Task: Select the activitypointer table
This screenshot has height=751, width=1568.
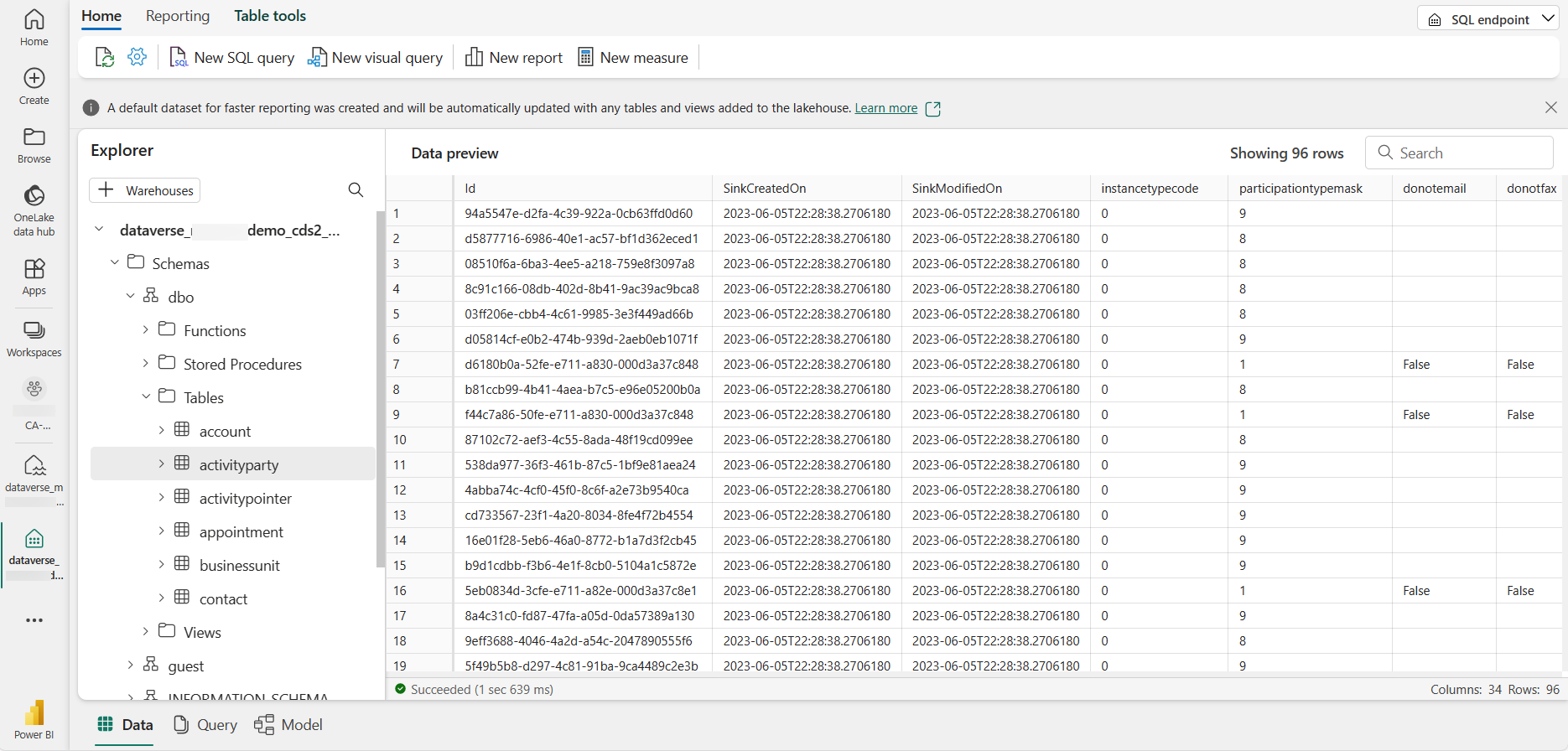Action: (x=245, y=498)
